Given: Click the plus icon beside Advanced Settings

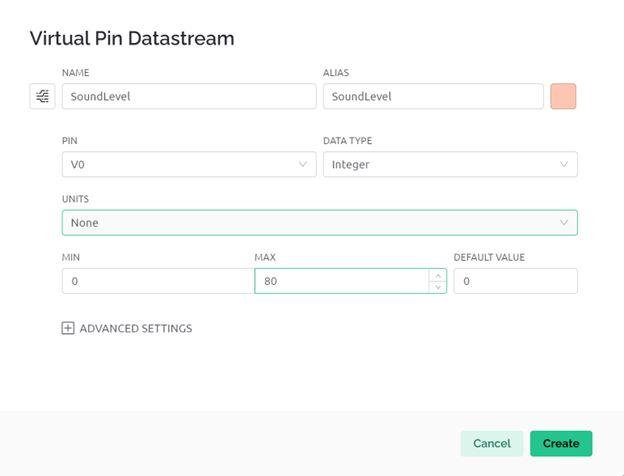Looking at the screenshot, I should pyautogui.click(x=68, y=328).
